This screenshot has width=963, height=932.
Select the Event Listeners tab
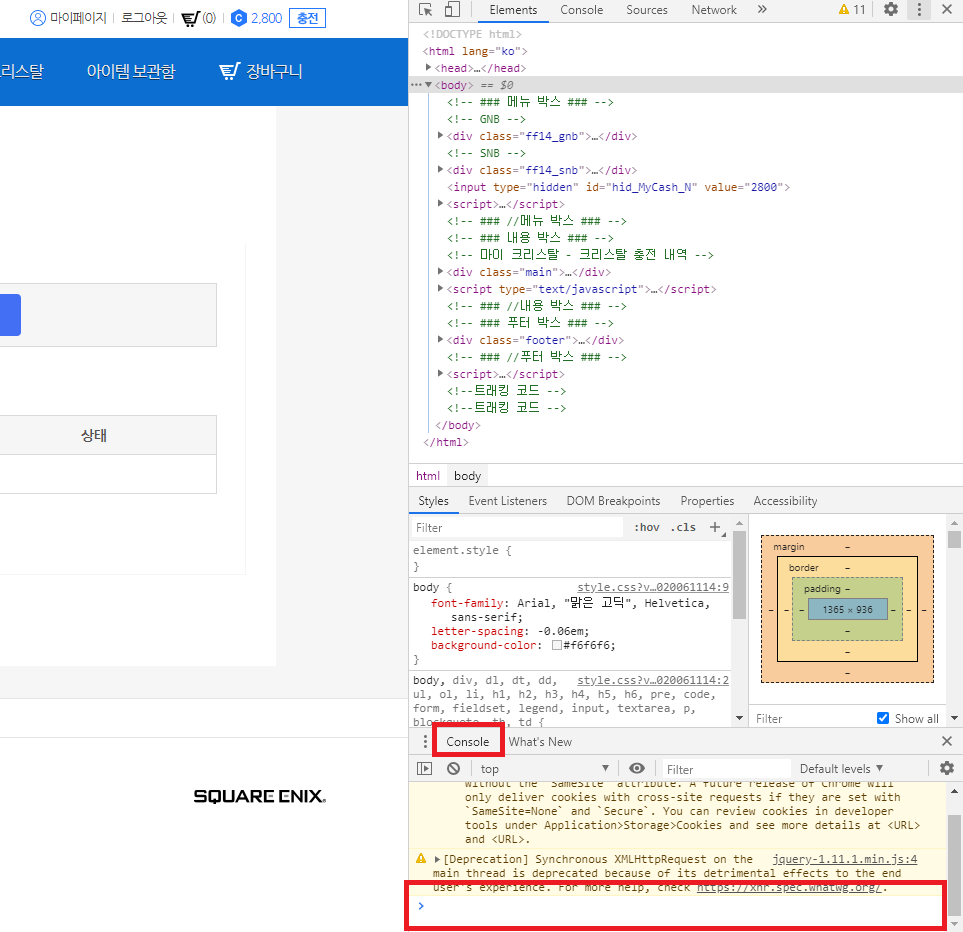click(x=507, y=501)
